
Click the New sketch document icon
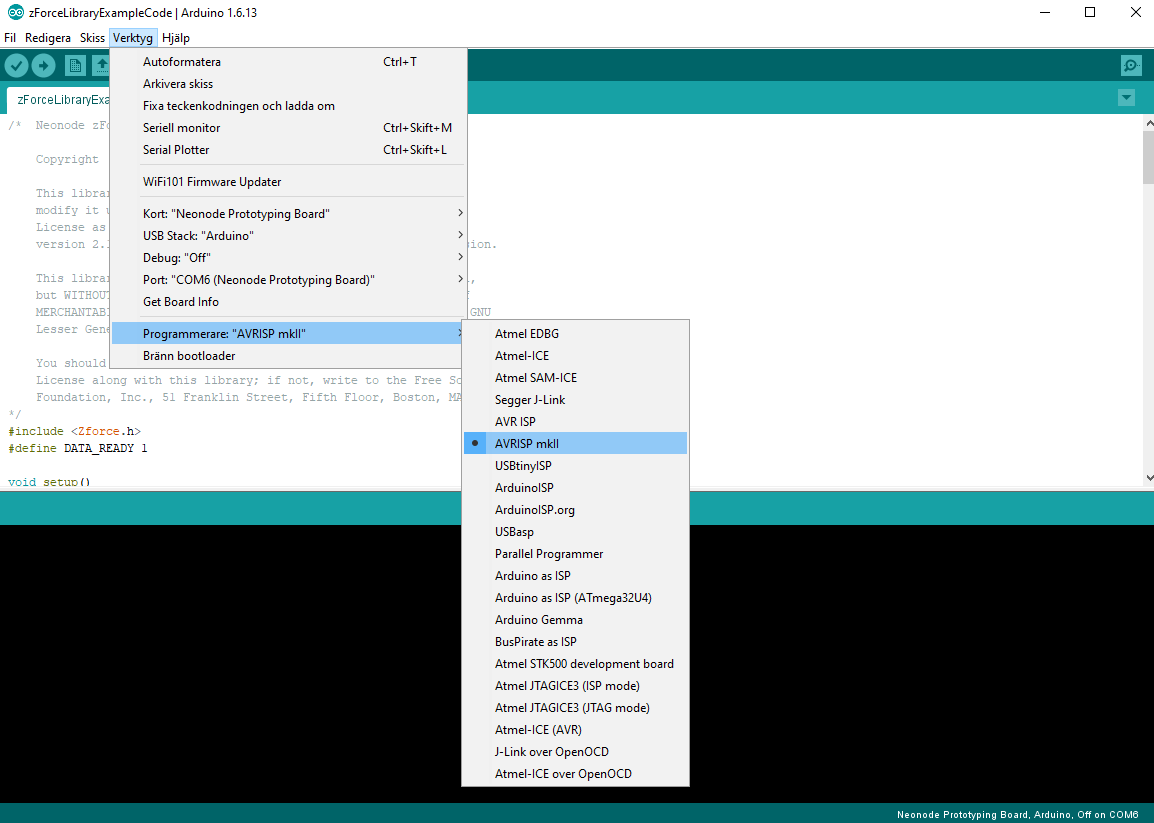75,66
